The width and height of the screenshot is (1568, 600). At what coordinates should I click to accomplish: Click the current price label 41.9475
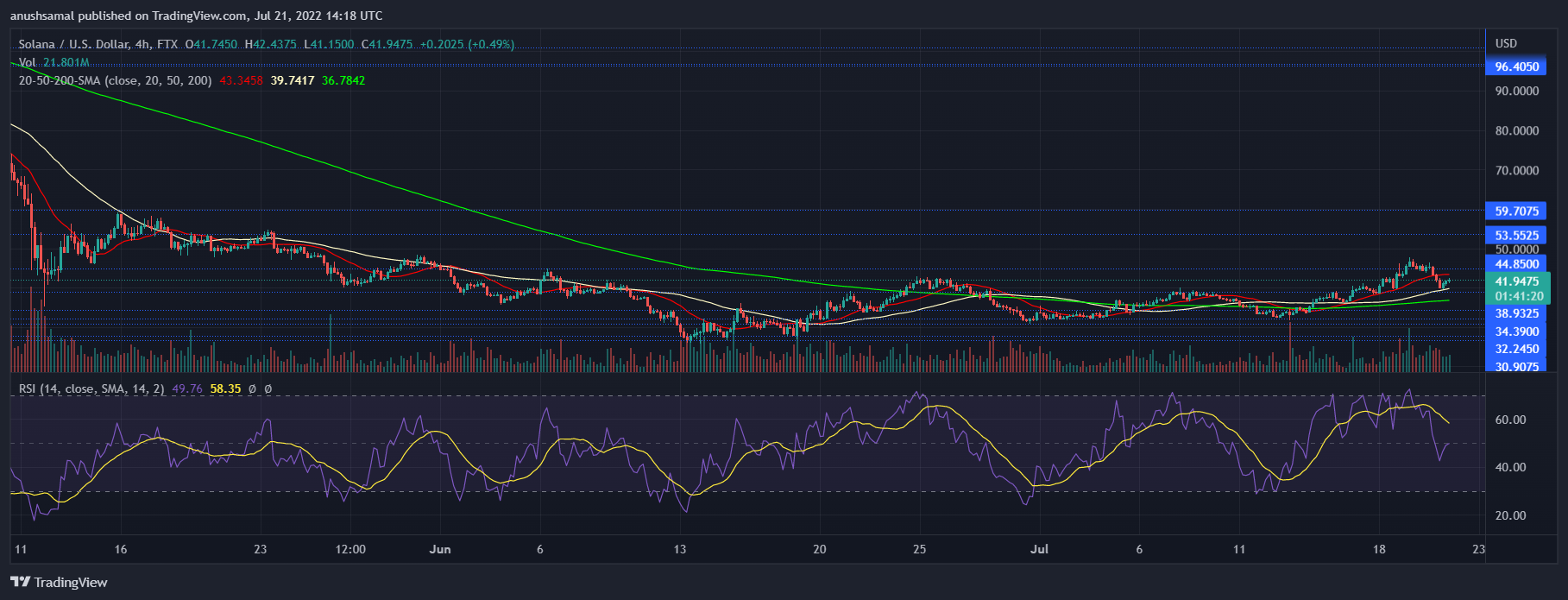click(x=1516, y=281)
